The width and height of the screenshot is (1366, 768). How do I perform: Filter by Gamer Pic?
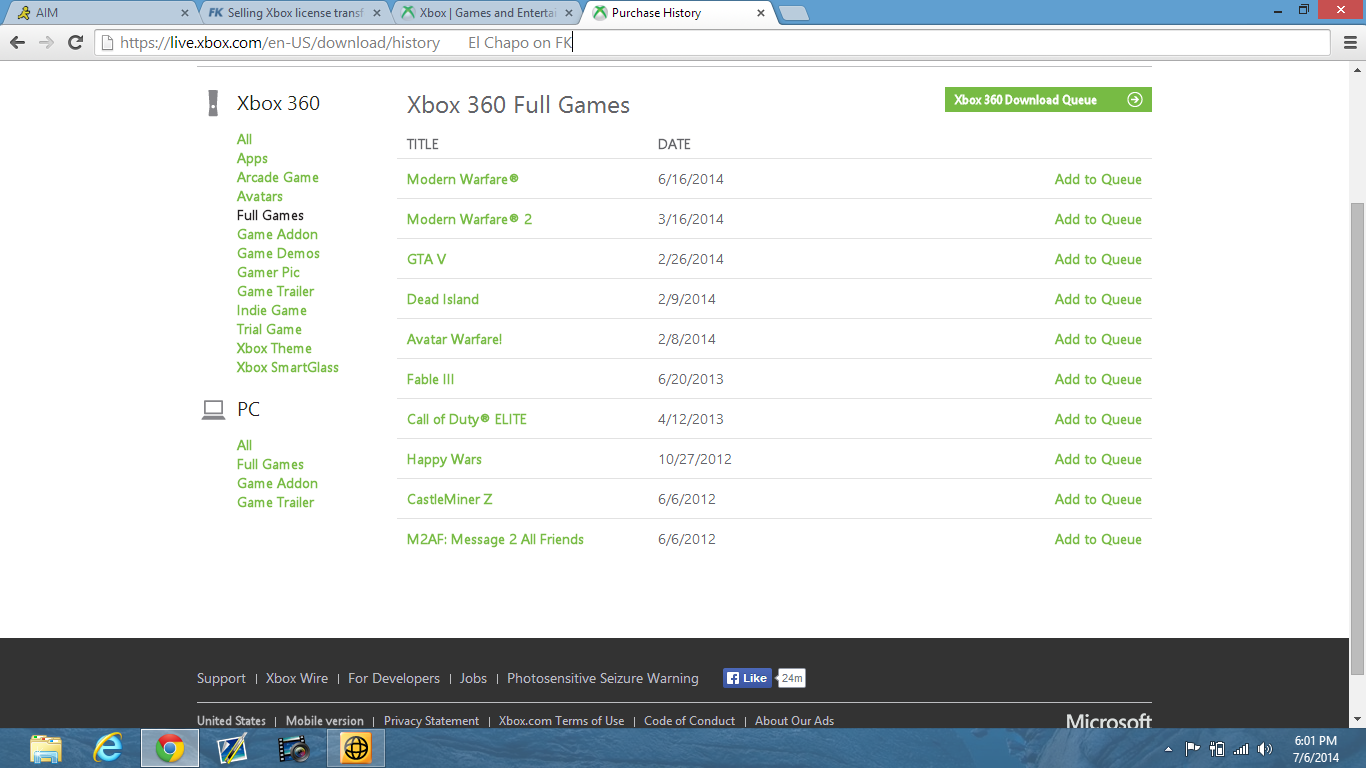coord(268,272)
